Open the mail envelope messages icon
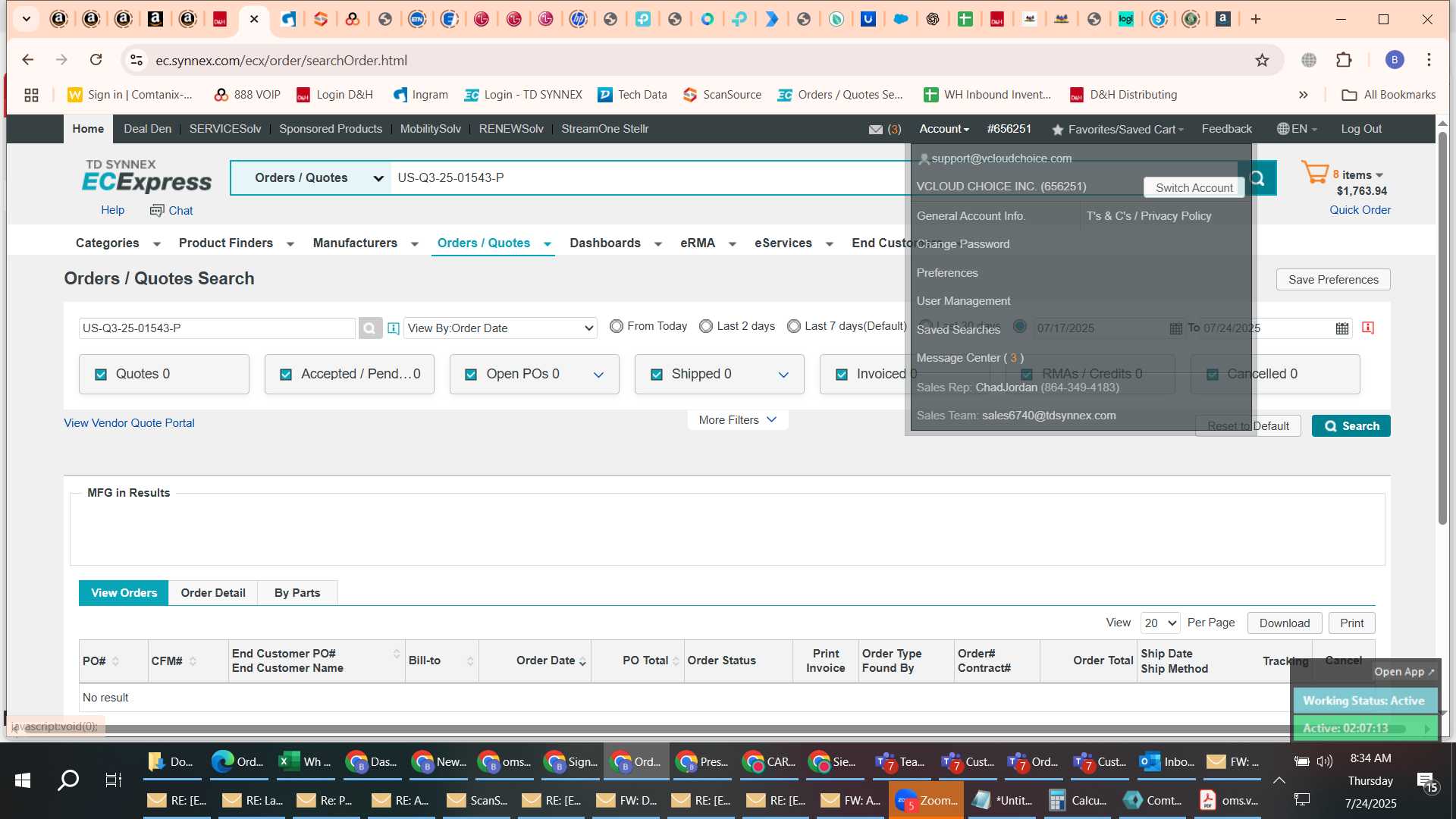This screenshot has width=1456, height=819. pyautogui.click(x=875, y=130)
